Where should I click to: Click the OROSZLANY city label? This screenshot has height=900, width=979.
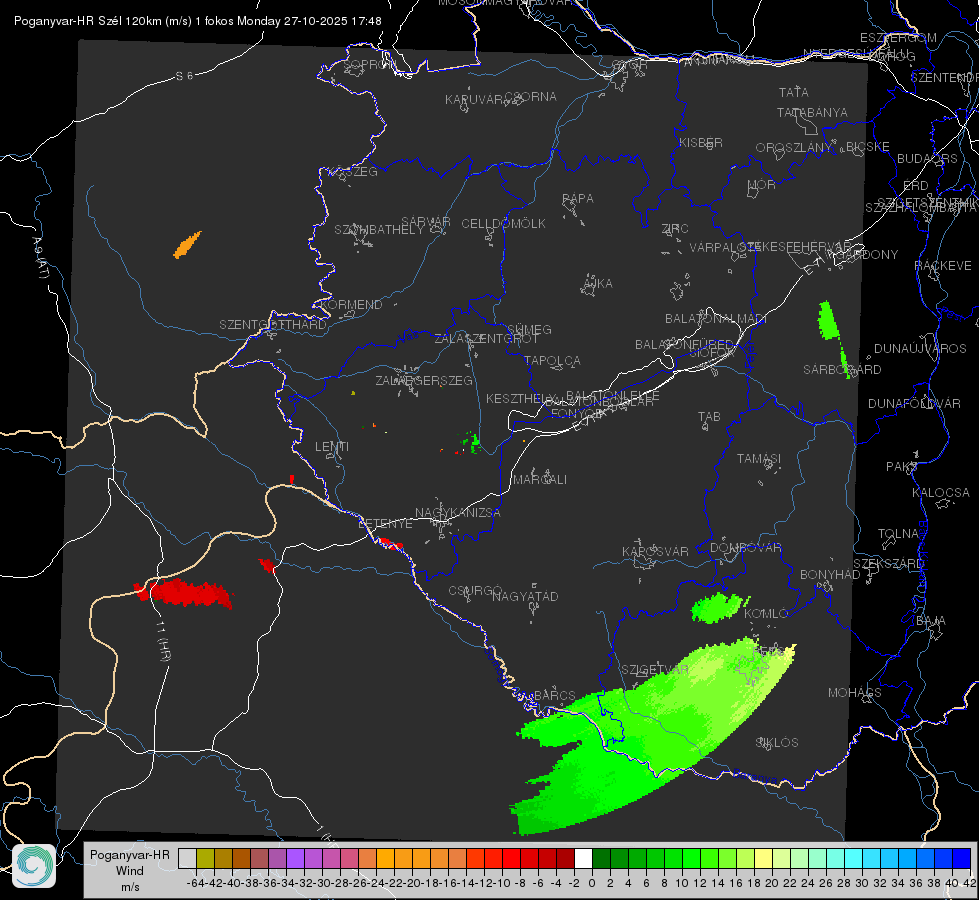pyautogui.click(x=794, y=147)
